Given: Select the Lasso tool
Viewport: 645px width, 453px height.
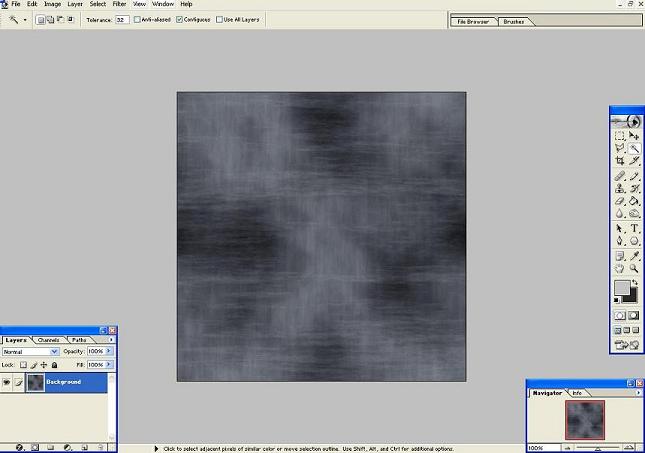Looking at the screenshot, I should 620,148.
